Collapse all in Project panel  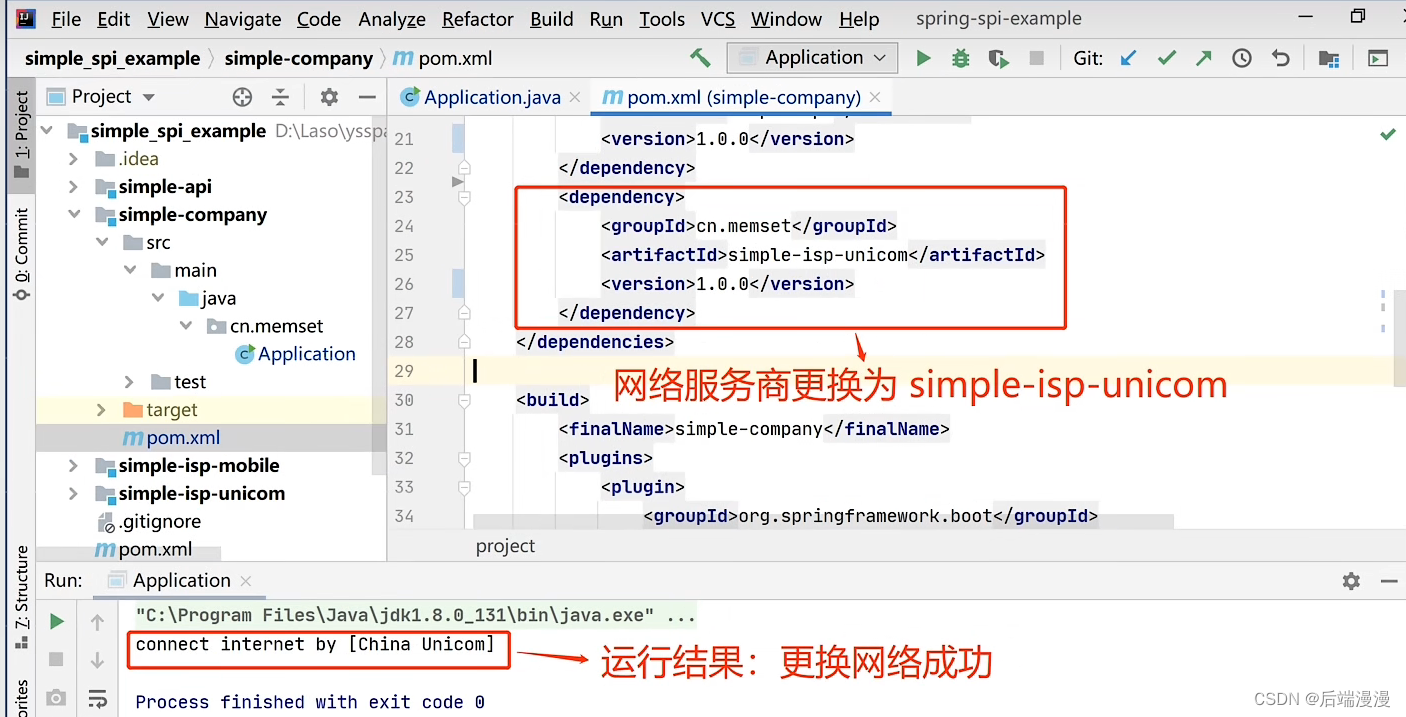pyautogui.click(x=281, y=97)
